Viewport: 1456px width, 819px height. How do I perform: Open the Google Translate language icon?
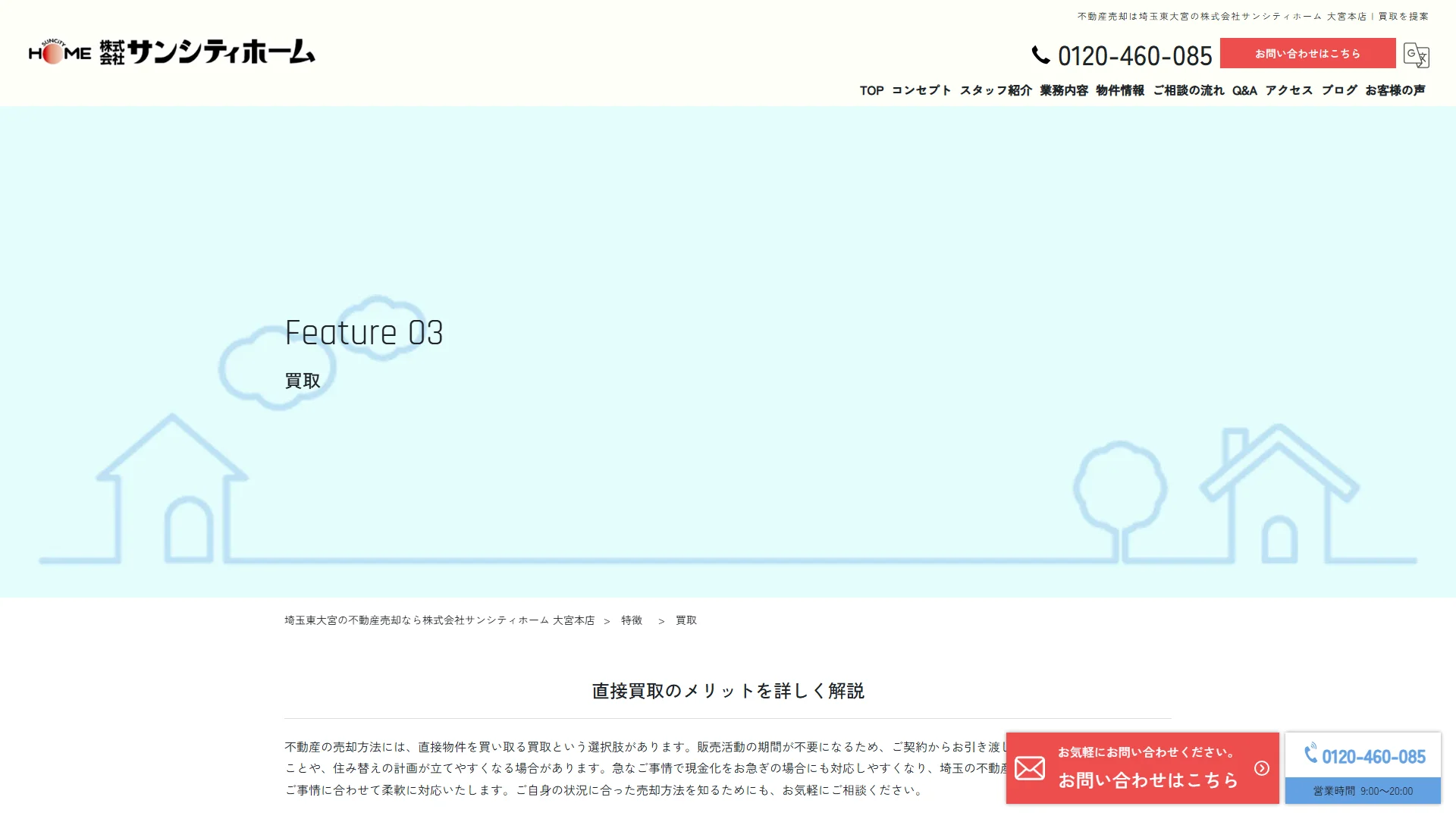[x=1416, y=55]
